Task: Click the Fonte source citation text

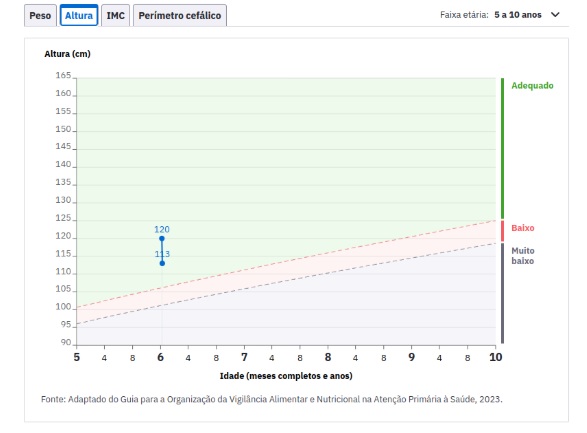Action: point(271,399)
